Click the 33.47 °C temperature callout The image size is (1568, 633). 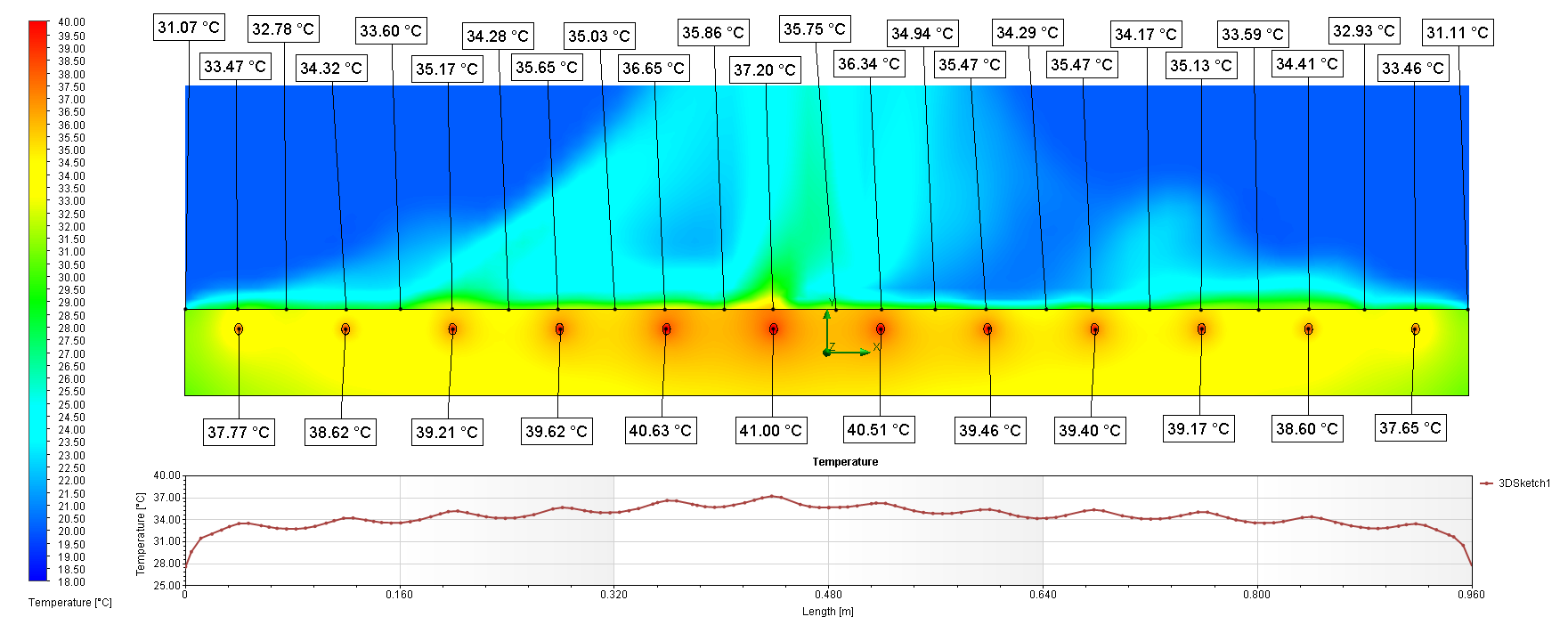(x=235, y=67)
